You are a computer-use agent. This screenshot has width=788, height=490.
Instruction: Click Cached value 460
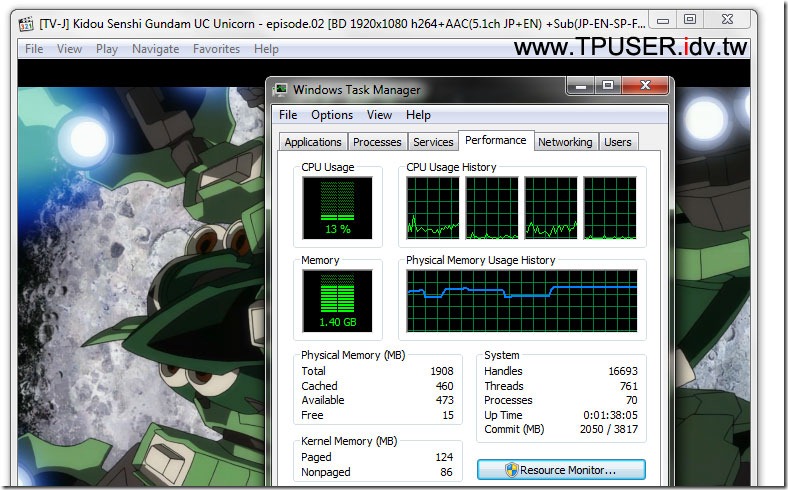click(x=444, y=386)
